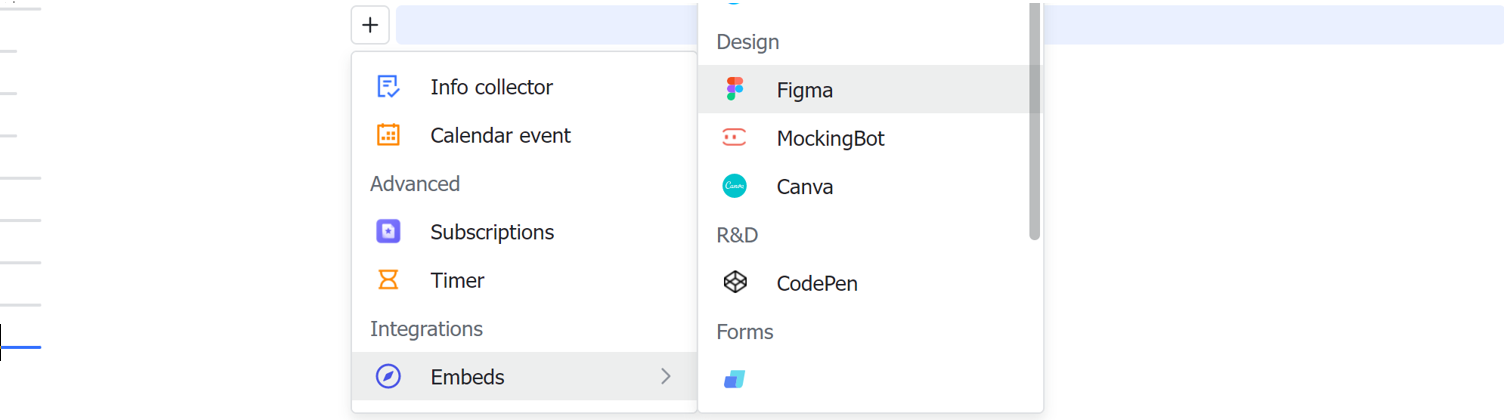Viewport: 1504px width, 420px height.
Task: Add a Timer from the menu
Action: coord(524,280)
